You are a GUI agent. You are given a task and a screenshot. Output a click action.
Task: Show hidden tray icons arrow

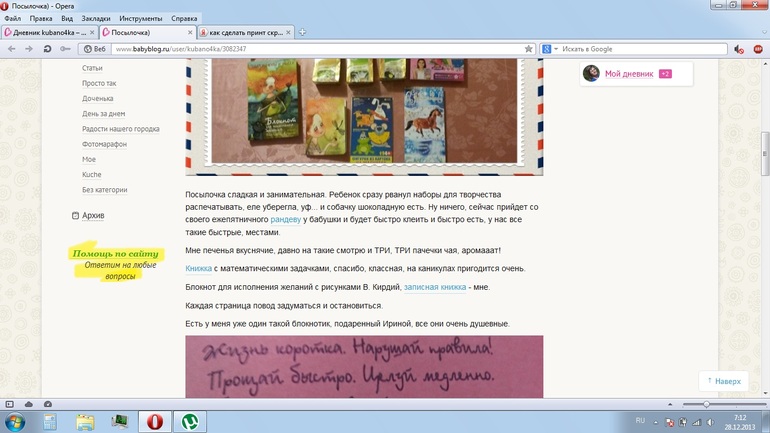click(x=656, y=422)
